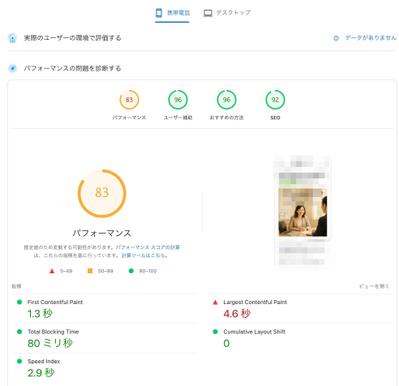
Task: Switch to the 携帯電話 (mobile) tab
Action: click(x=172, y=13)
